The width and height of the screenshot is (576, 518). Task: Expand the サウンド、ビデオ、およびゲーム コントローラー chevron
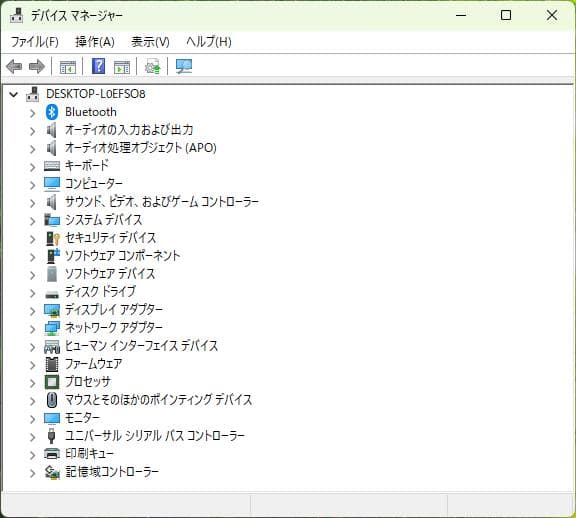click(x=33, y=203)
